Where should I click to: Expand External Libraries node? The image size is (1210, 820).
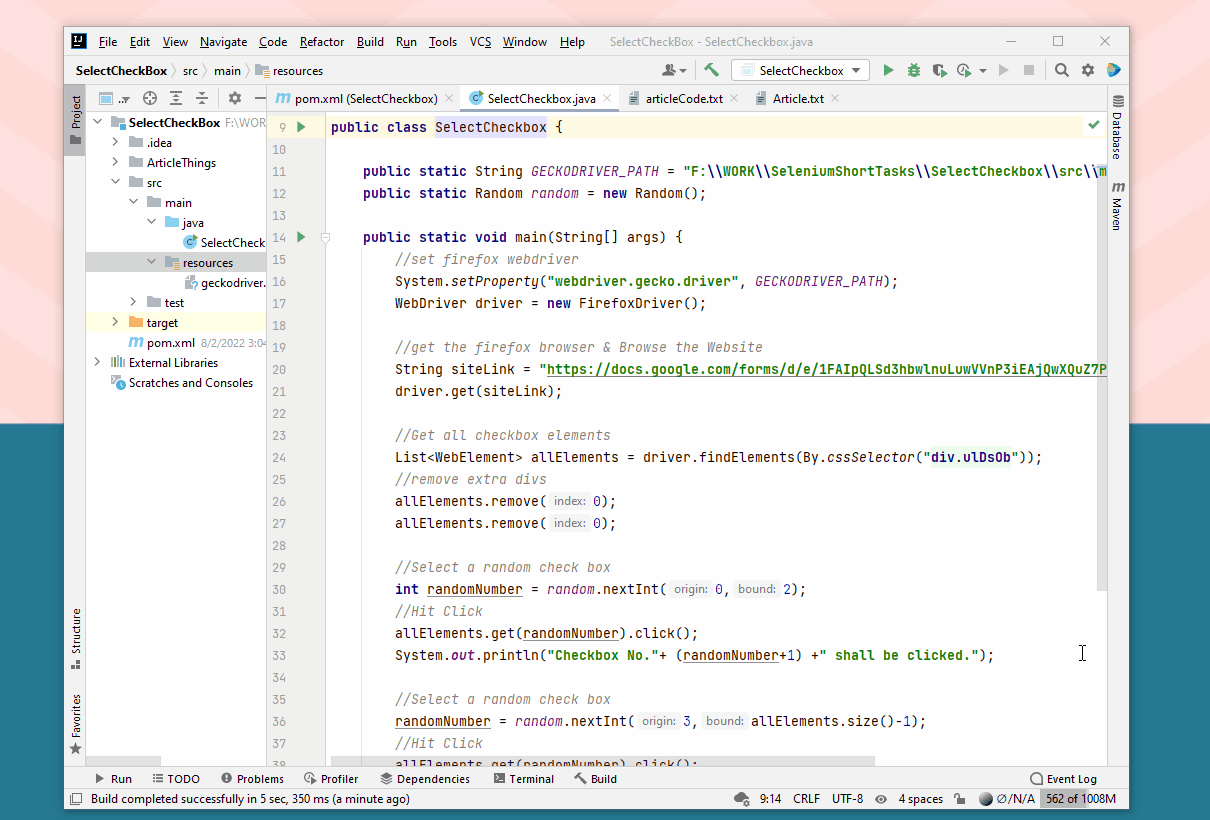point(98,362)
